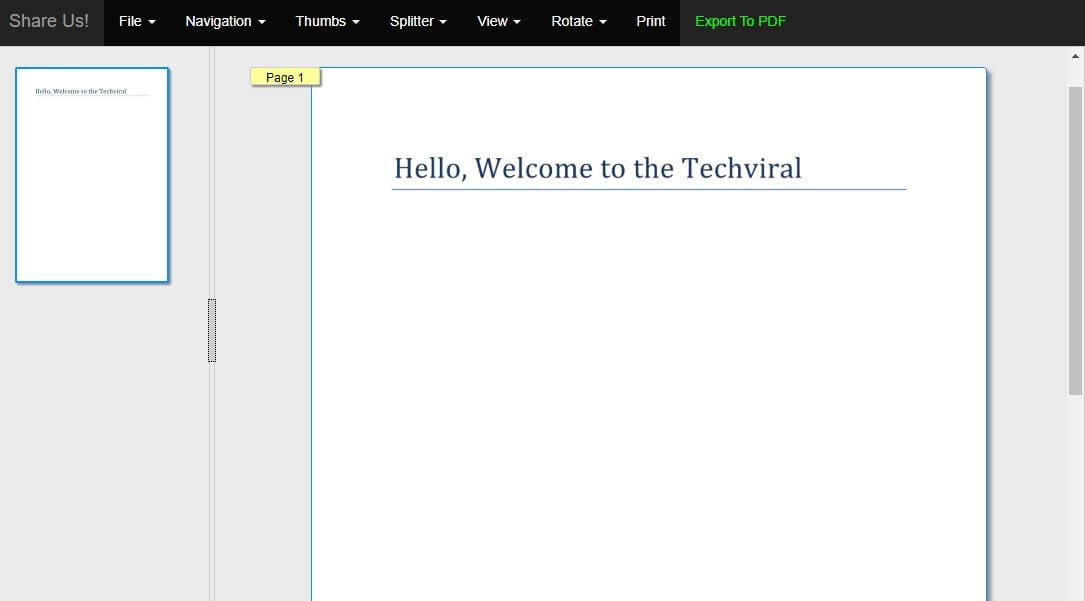Screen dimensions: 1085x601
Task: Select the Page 1 tab
Action: (285, 76)
